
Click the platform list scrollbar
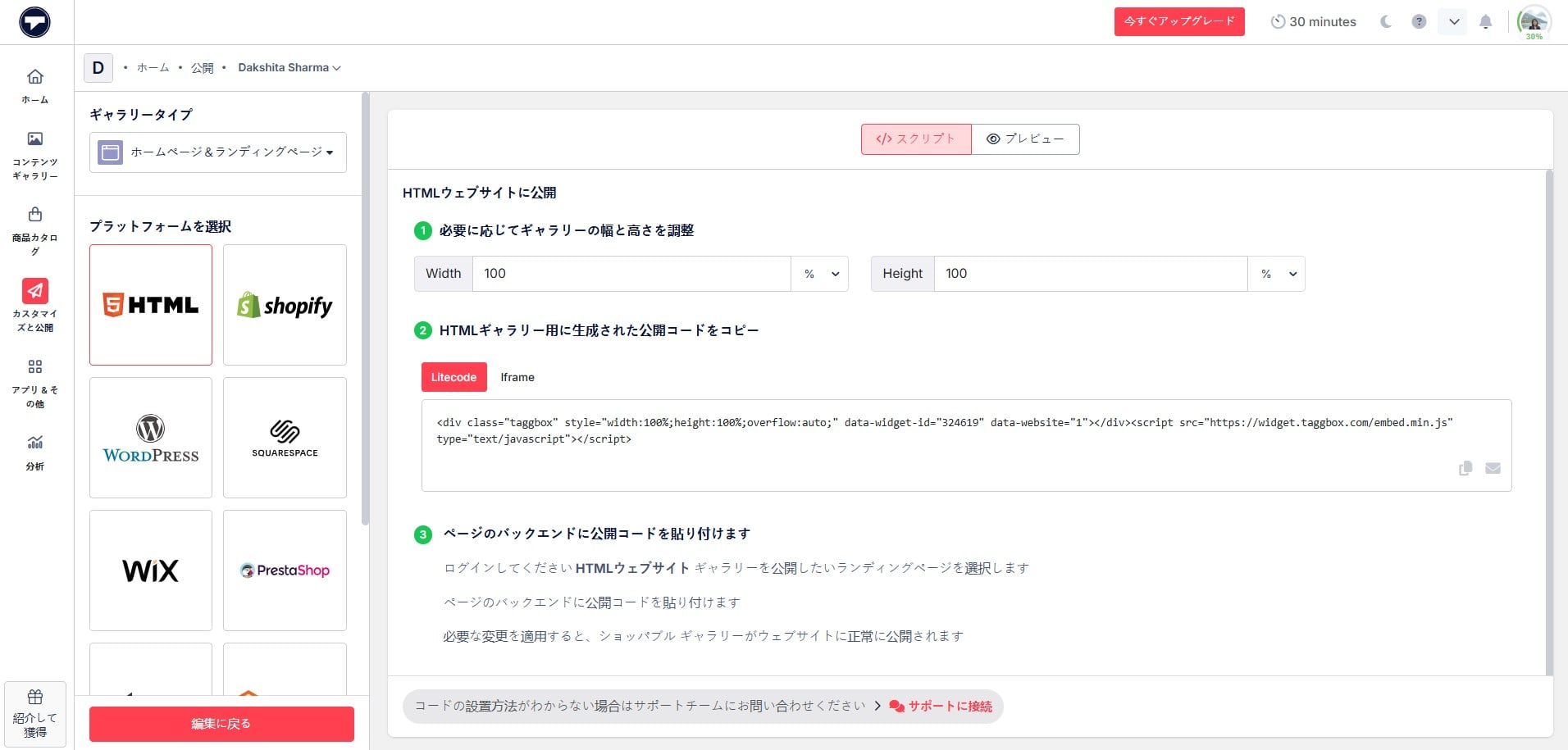[x=365, y=308]
